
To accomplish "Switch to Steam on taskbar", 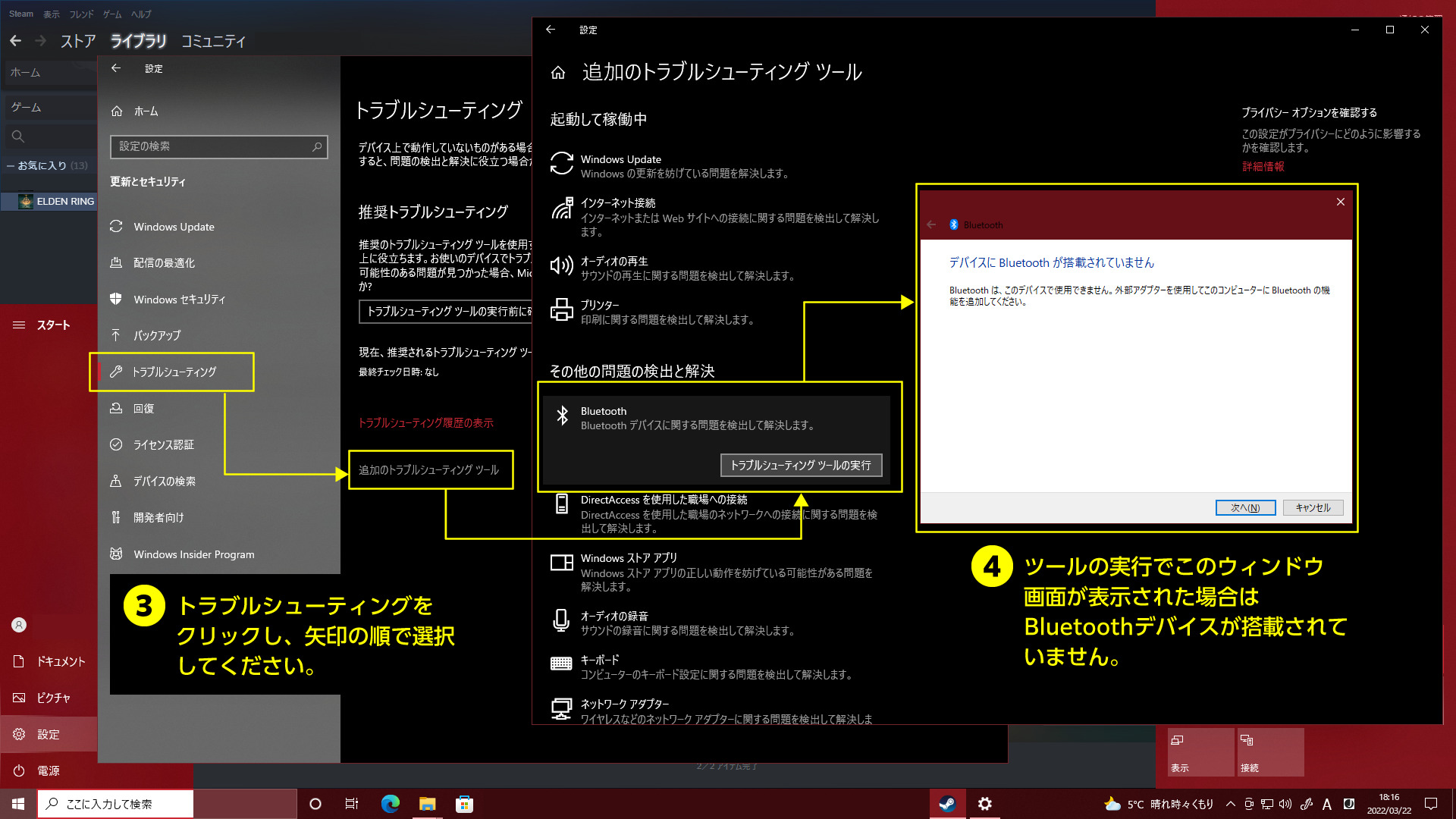I will point(948,804).
